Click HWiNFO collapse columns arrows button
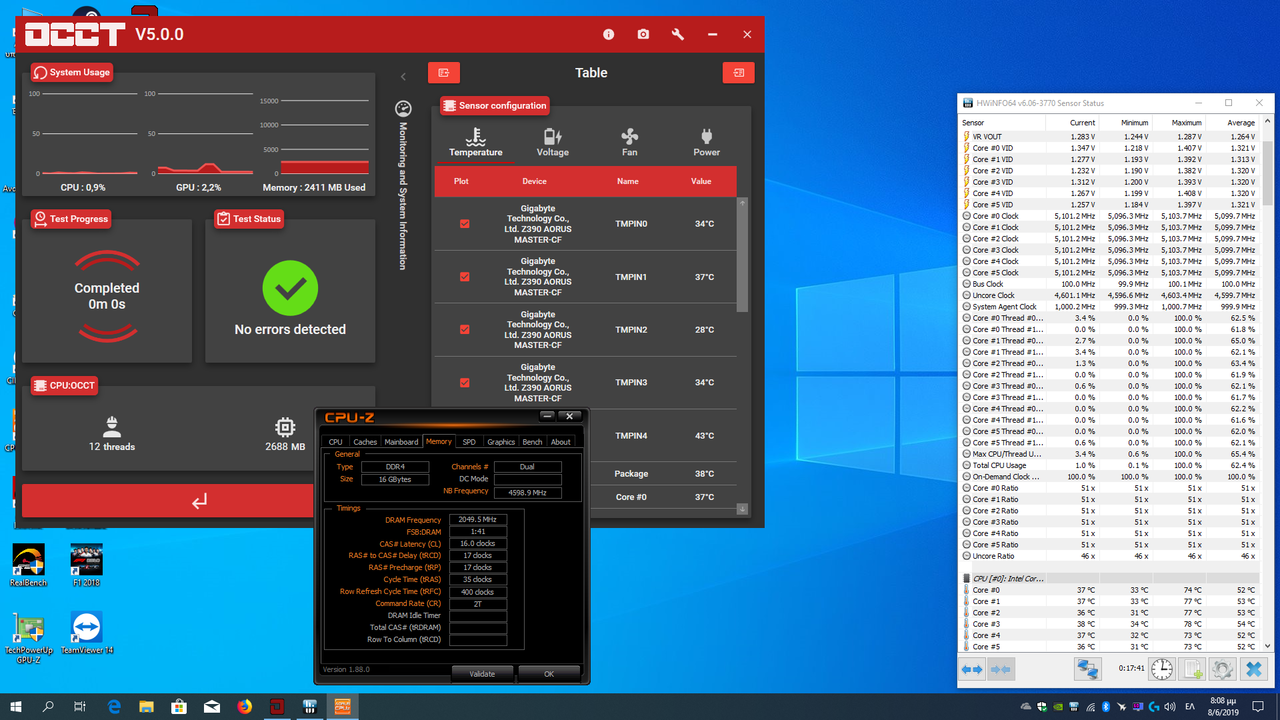This screenshot has height=720, width=1280. [x=1001, y=669]
